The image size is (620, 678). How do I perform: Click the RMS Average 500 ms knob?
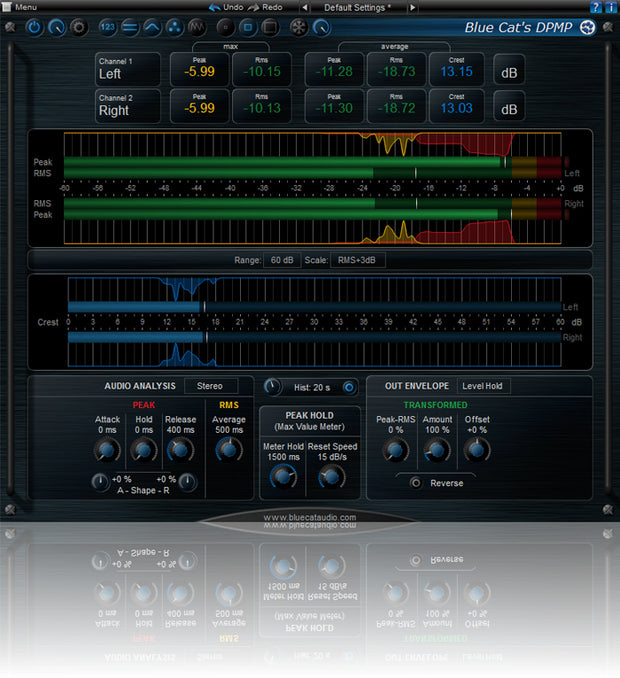pos(229,450)
